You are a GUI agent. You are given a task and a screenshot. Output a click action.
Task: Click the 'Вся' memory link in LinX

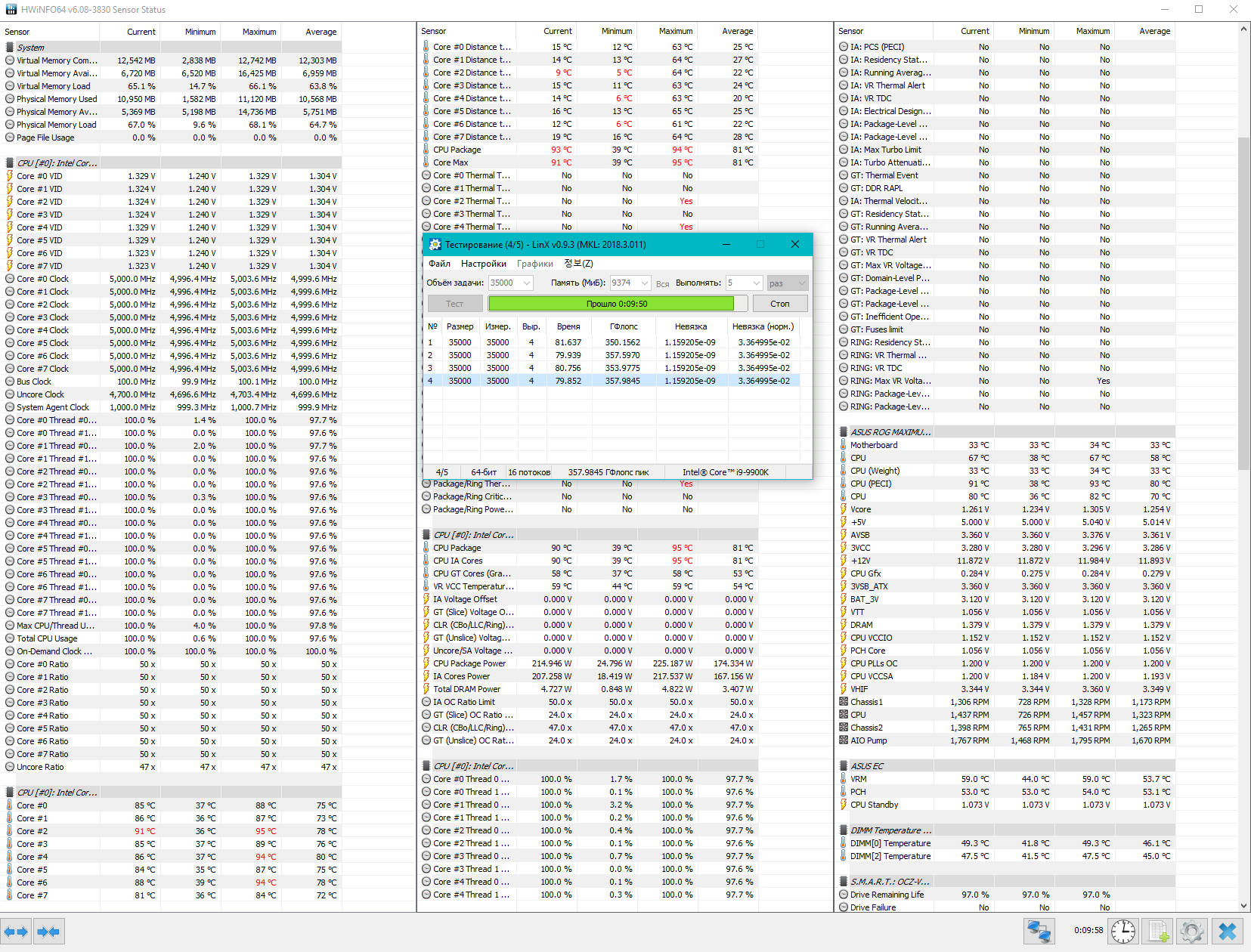663,284
